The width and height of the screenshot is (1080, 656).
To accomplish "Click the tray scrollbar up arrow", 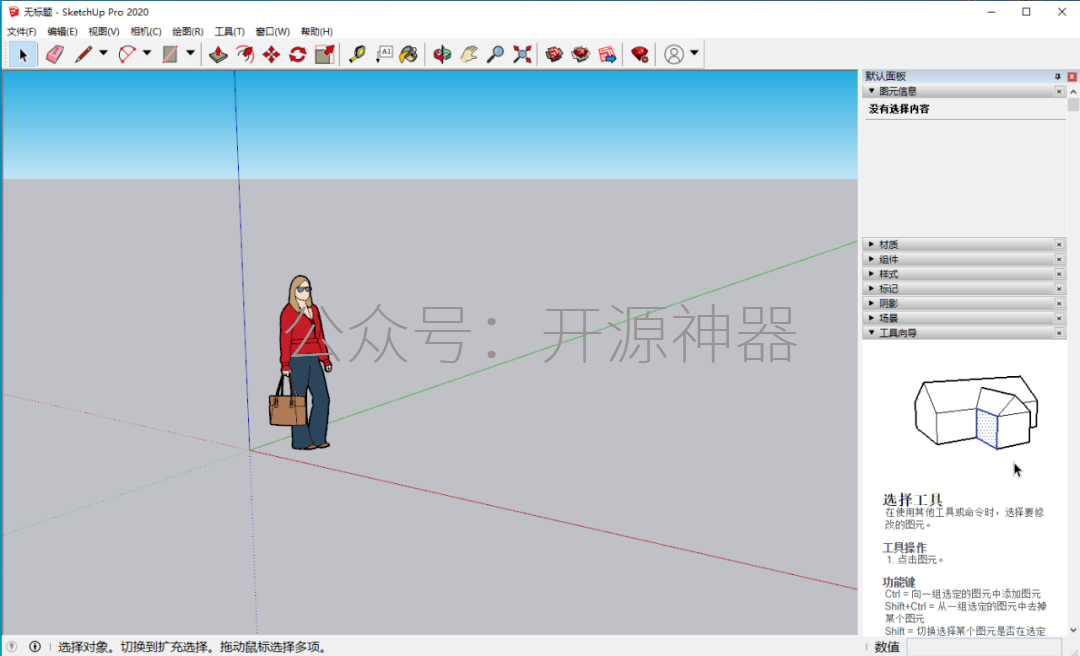I will click(1073, 92).
